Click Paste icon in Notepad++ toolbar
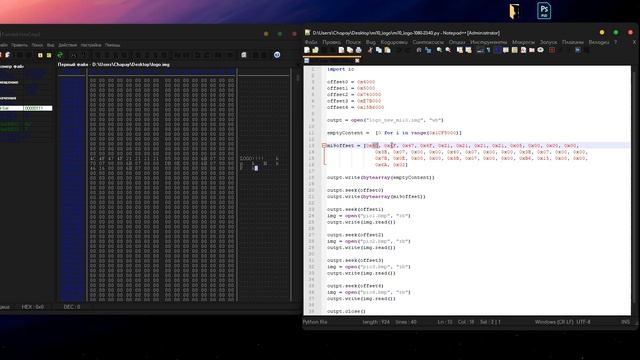The width and height of the screenshot is (640, 360). (x=387, y=50)
